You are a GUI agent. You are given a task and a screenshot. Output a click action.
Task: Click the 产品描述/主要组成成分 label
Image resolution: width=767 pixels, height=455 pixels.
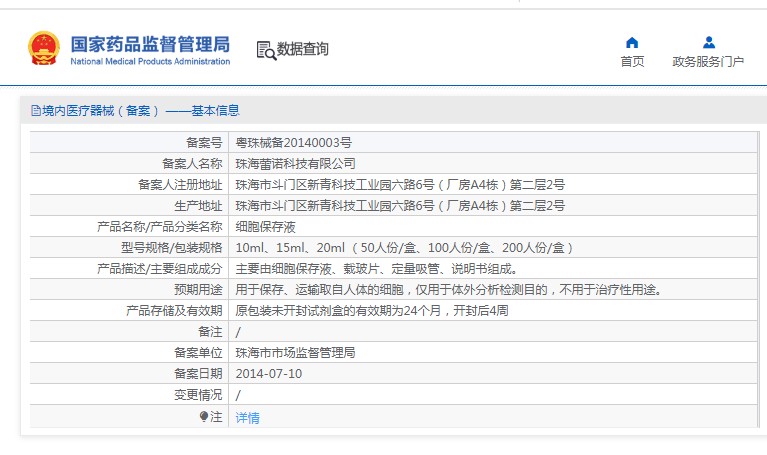pyautogui.click(x=159, y=269)
